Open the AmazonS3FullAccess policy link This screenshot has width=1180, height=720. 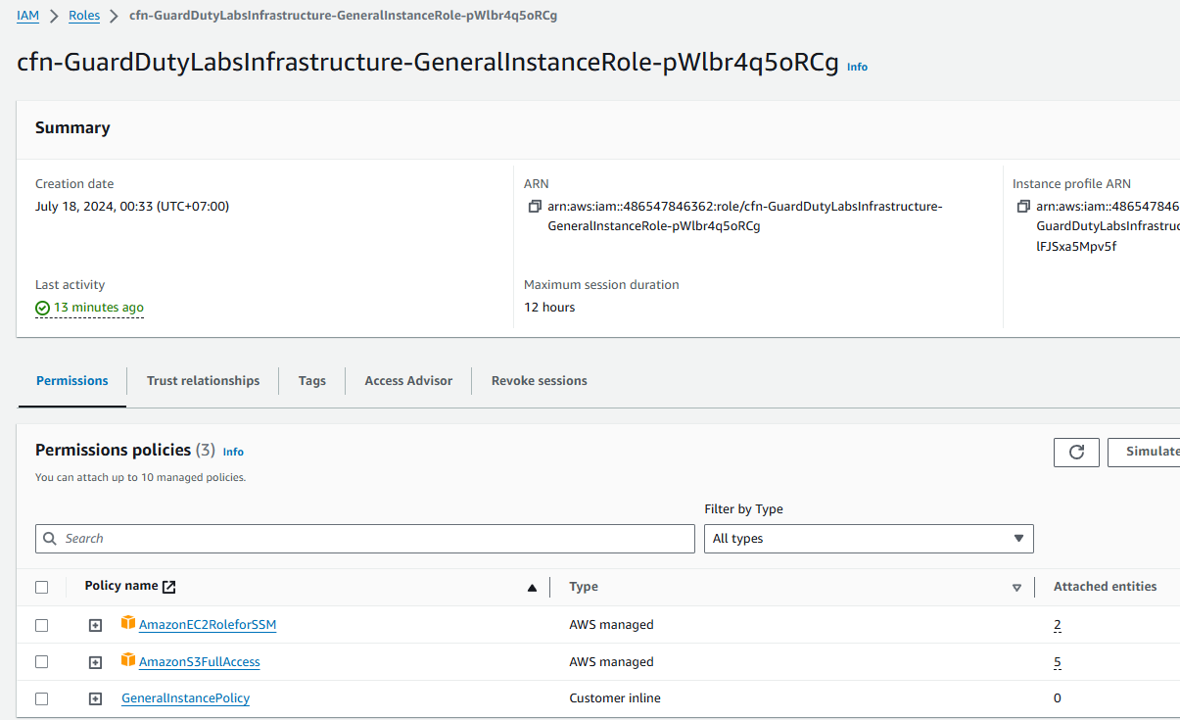click(x=199, y=661)
